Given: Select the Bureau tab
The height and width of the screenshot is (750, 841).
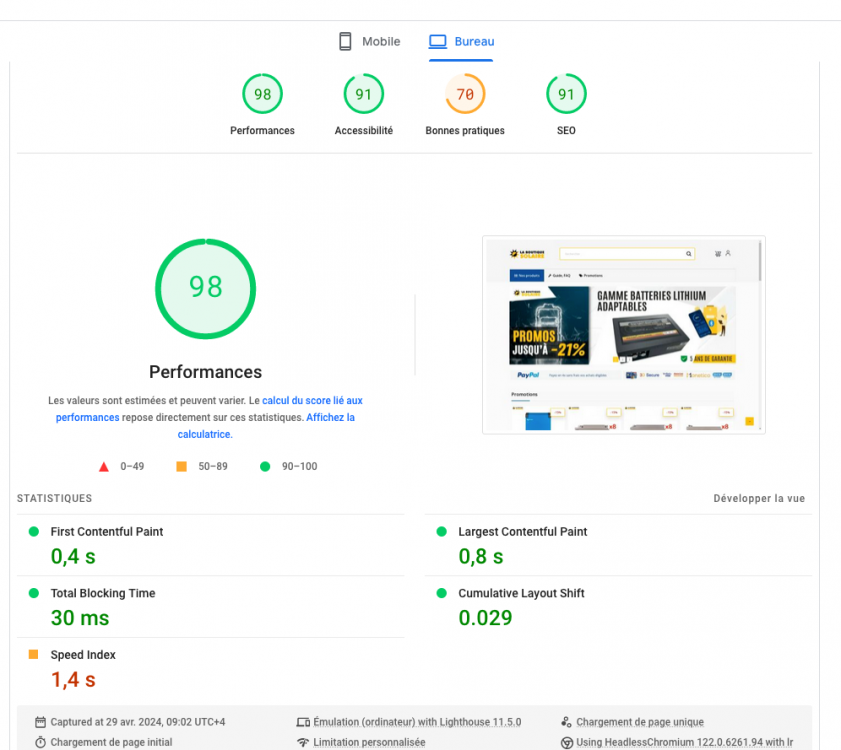Looking at the screenshot, I should (461, 41).
